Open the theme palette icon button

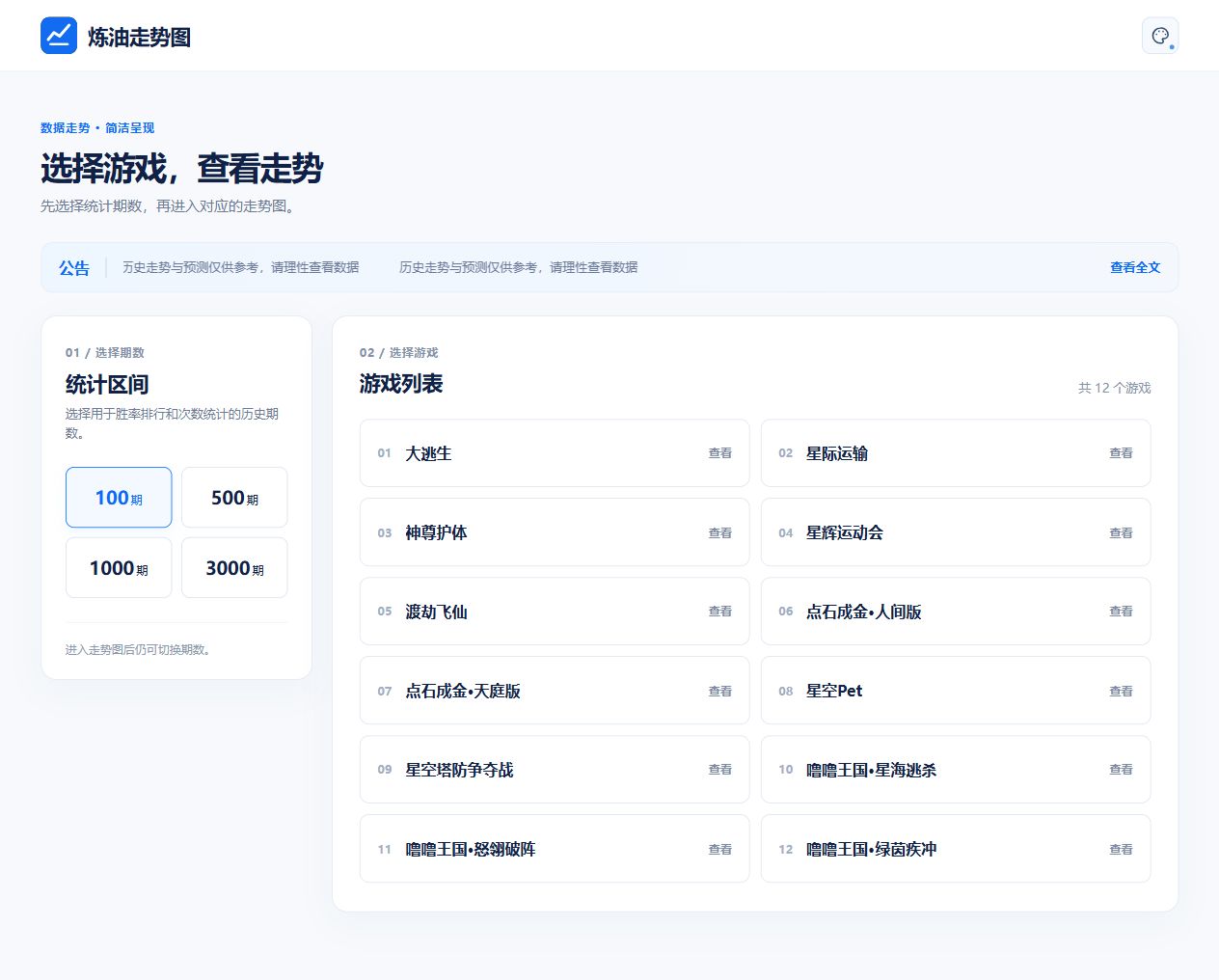tap(1160, 36)
